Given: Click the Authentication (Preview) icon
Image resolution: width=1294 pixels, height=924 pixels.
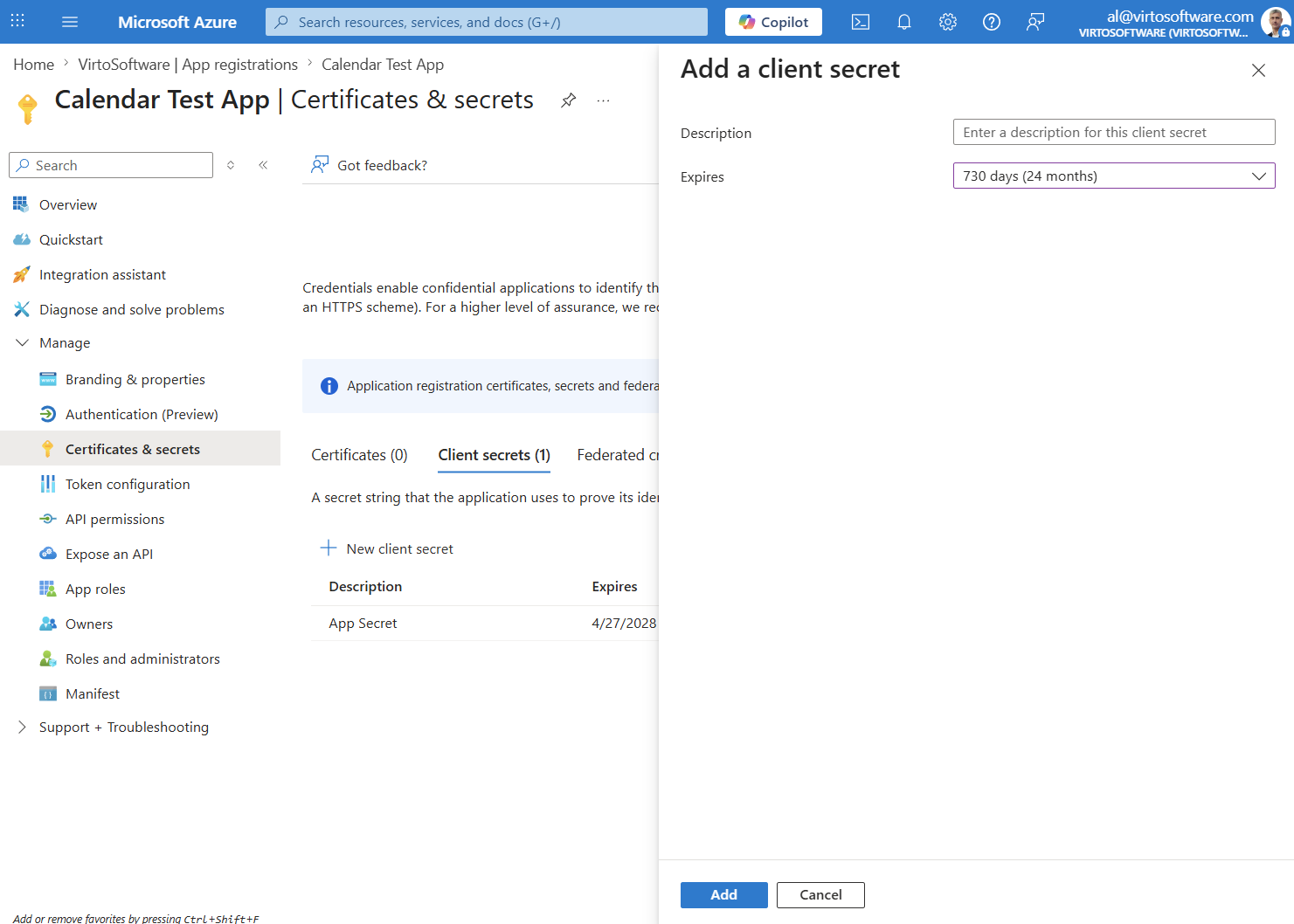Looking at the screenshot, I should click(48, 414).
